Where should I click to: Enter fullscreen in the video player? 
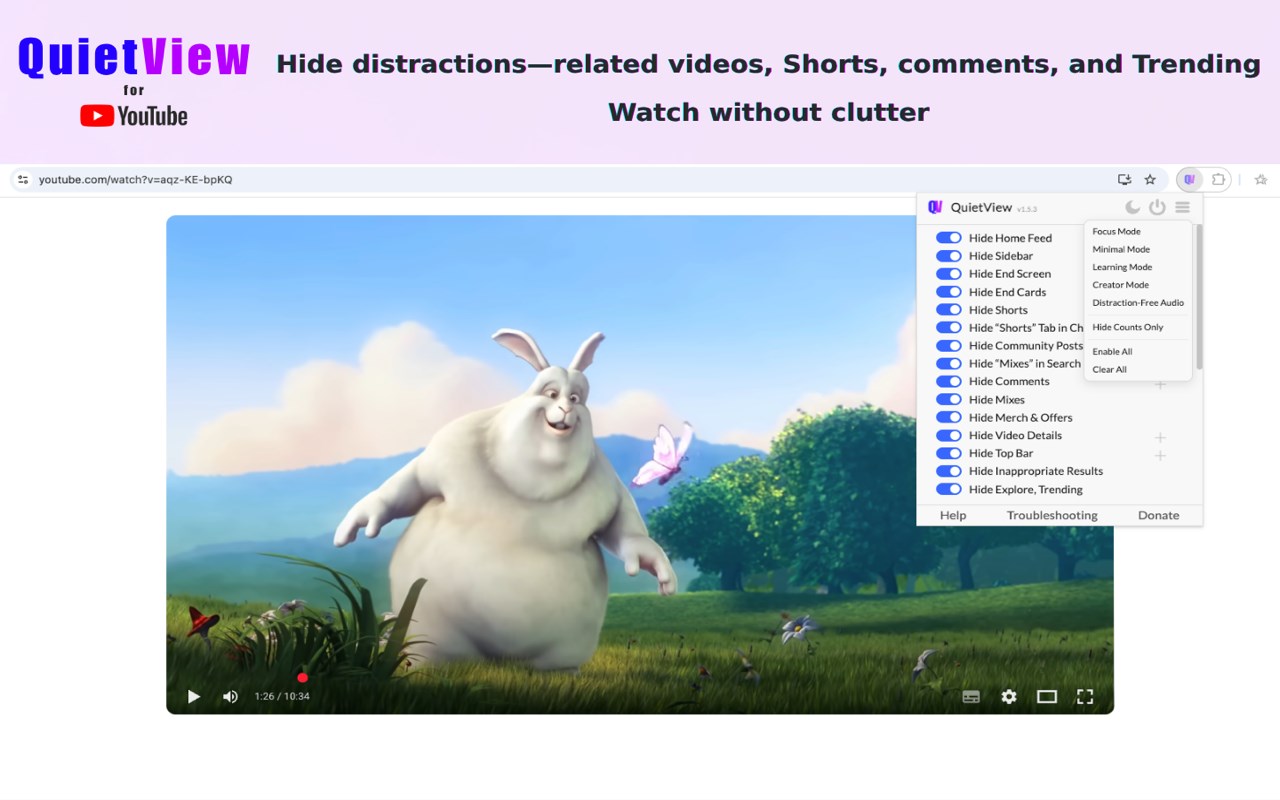pyautogui.click(x=1085, y=697)
